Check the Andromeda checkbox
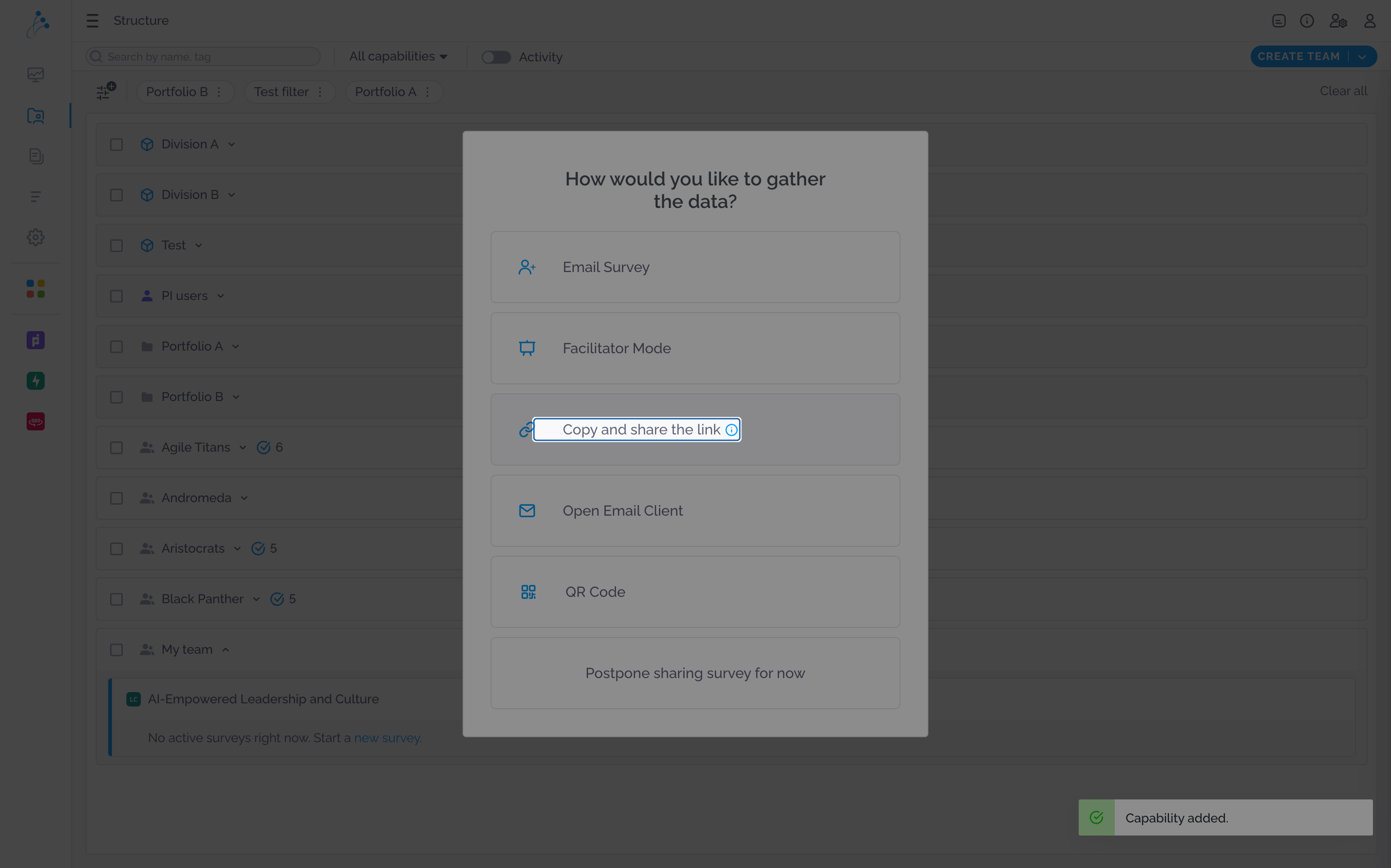 click(116, 498)
